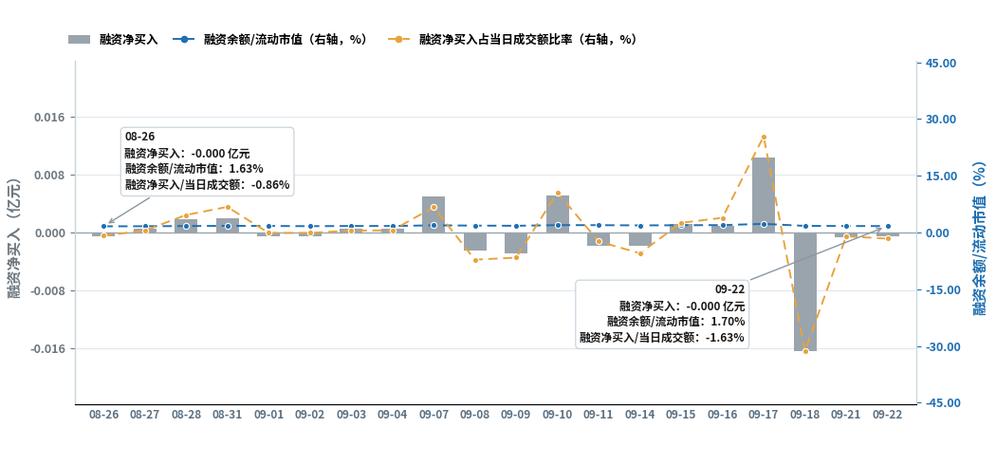Click the 09-11 x-axis label
996x465 pixels.
[x=598, y=414]
